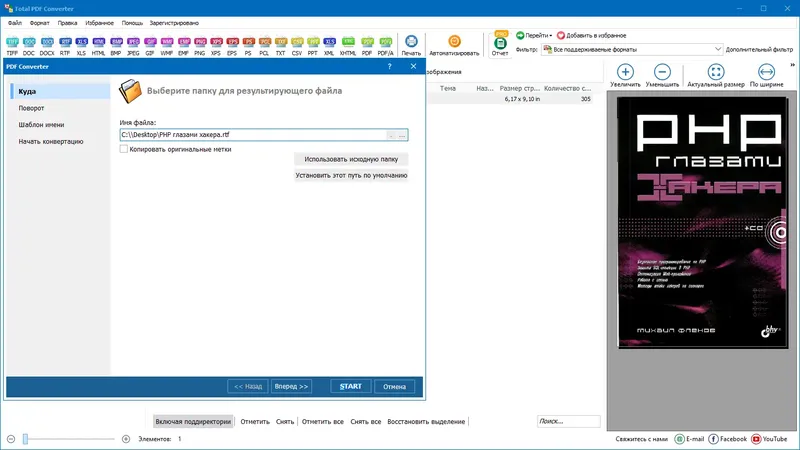Image resolution: width=800 pixels, height=450 pixels.
Task: Open Автоматизировать automation tool
Action: click(x=454, y=45)
